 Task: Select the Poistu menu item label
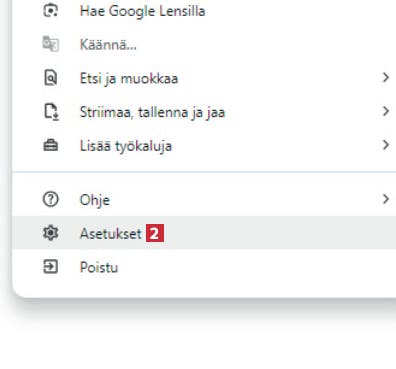click(x=99, y=267)
